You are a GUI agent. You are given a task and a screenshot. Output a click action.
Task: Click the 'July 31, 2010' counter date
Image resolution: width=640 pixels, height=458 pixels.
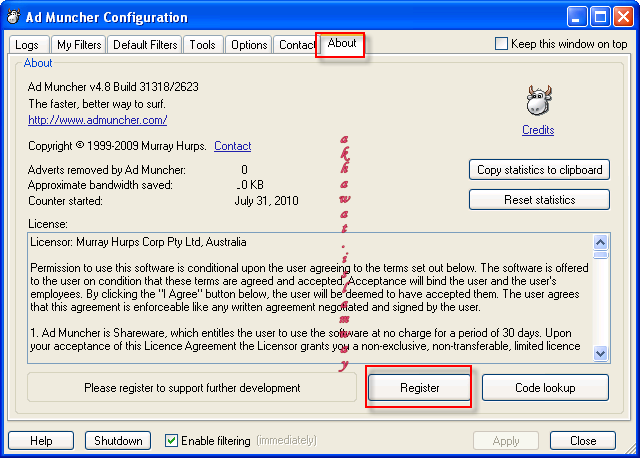tap(266, 201)
